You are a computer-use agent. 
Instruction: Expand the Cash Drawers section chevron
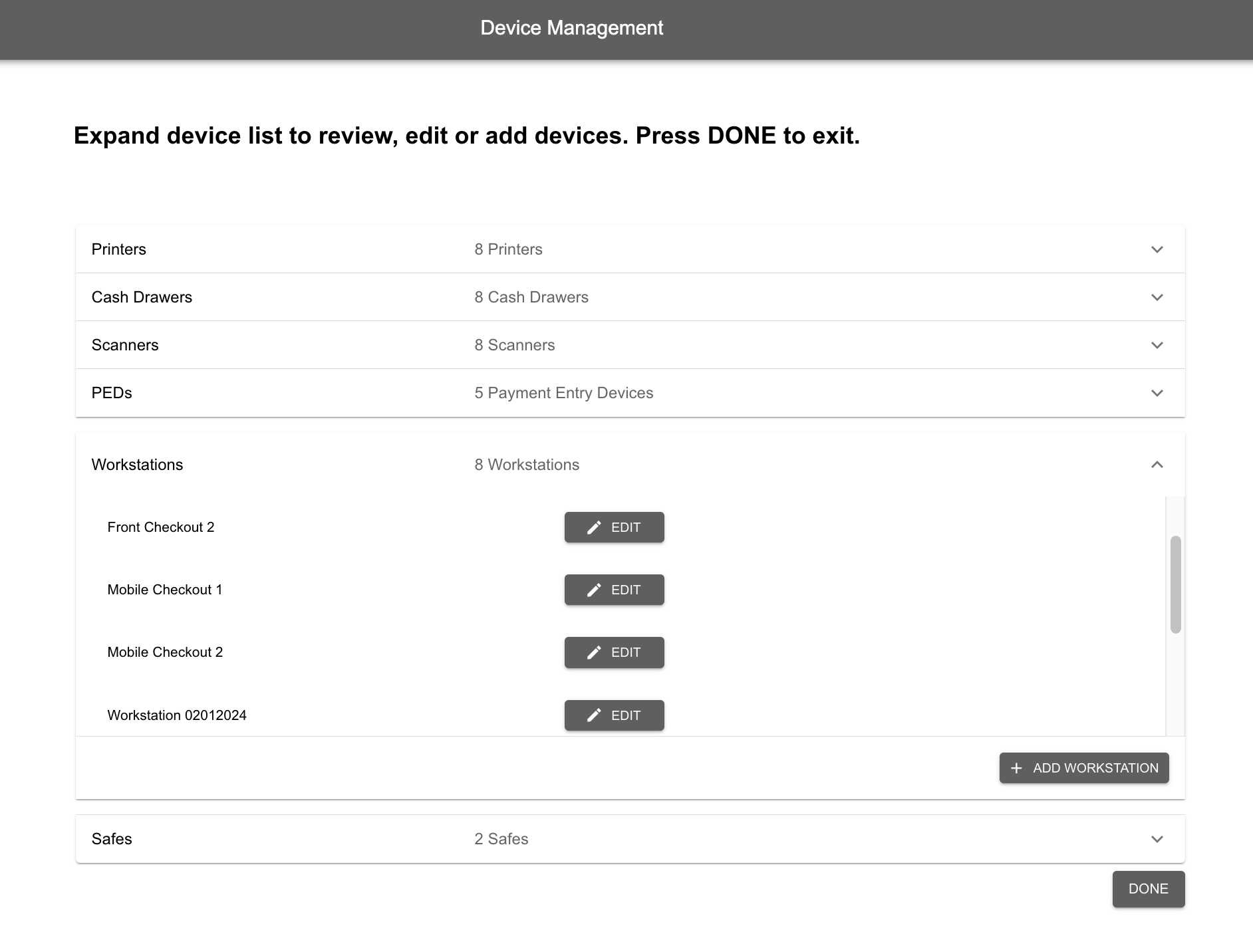click(1157, 297)
